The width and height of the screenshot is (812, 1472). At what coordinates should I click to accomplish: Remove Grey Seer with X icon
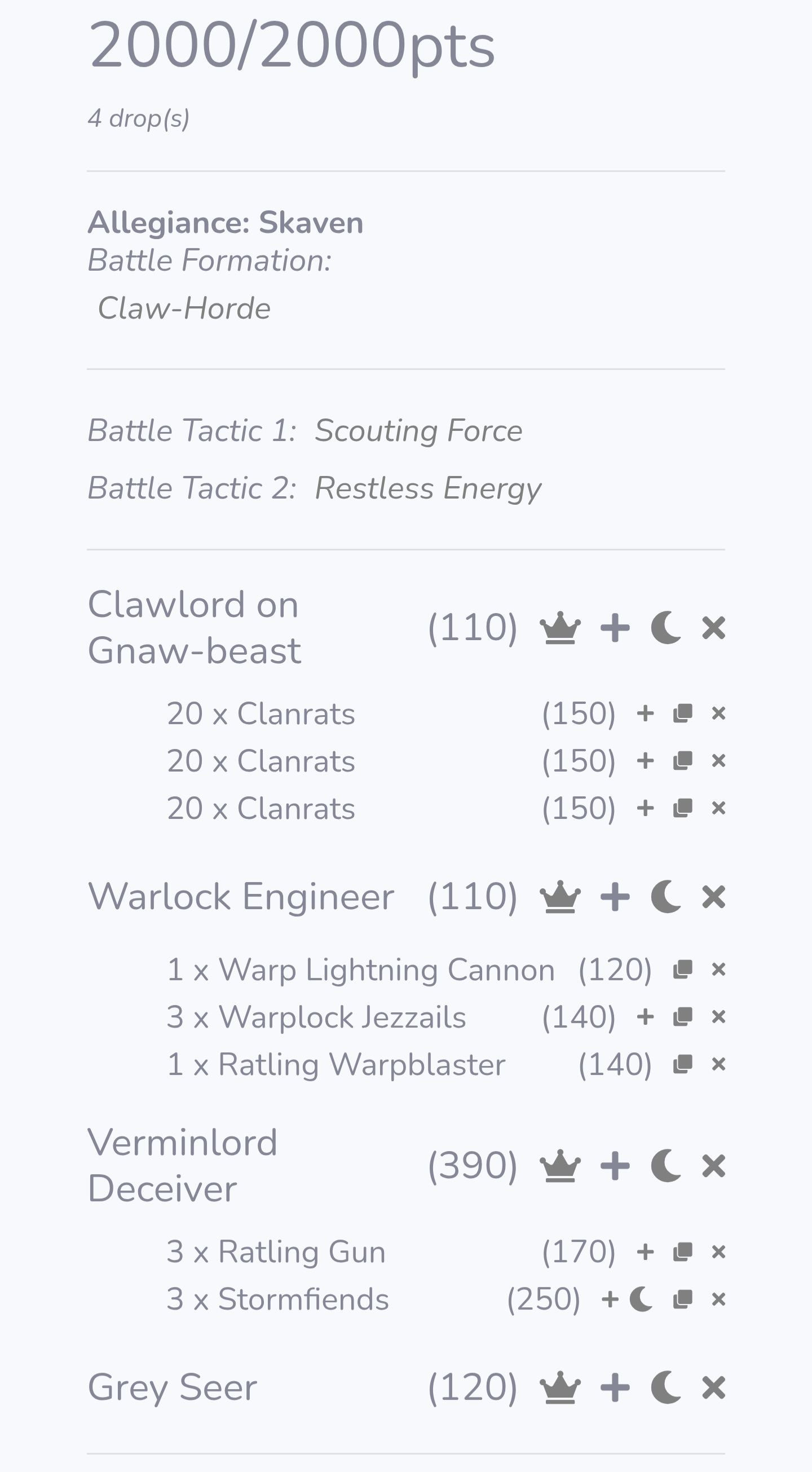click(714, 1387)
